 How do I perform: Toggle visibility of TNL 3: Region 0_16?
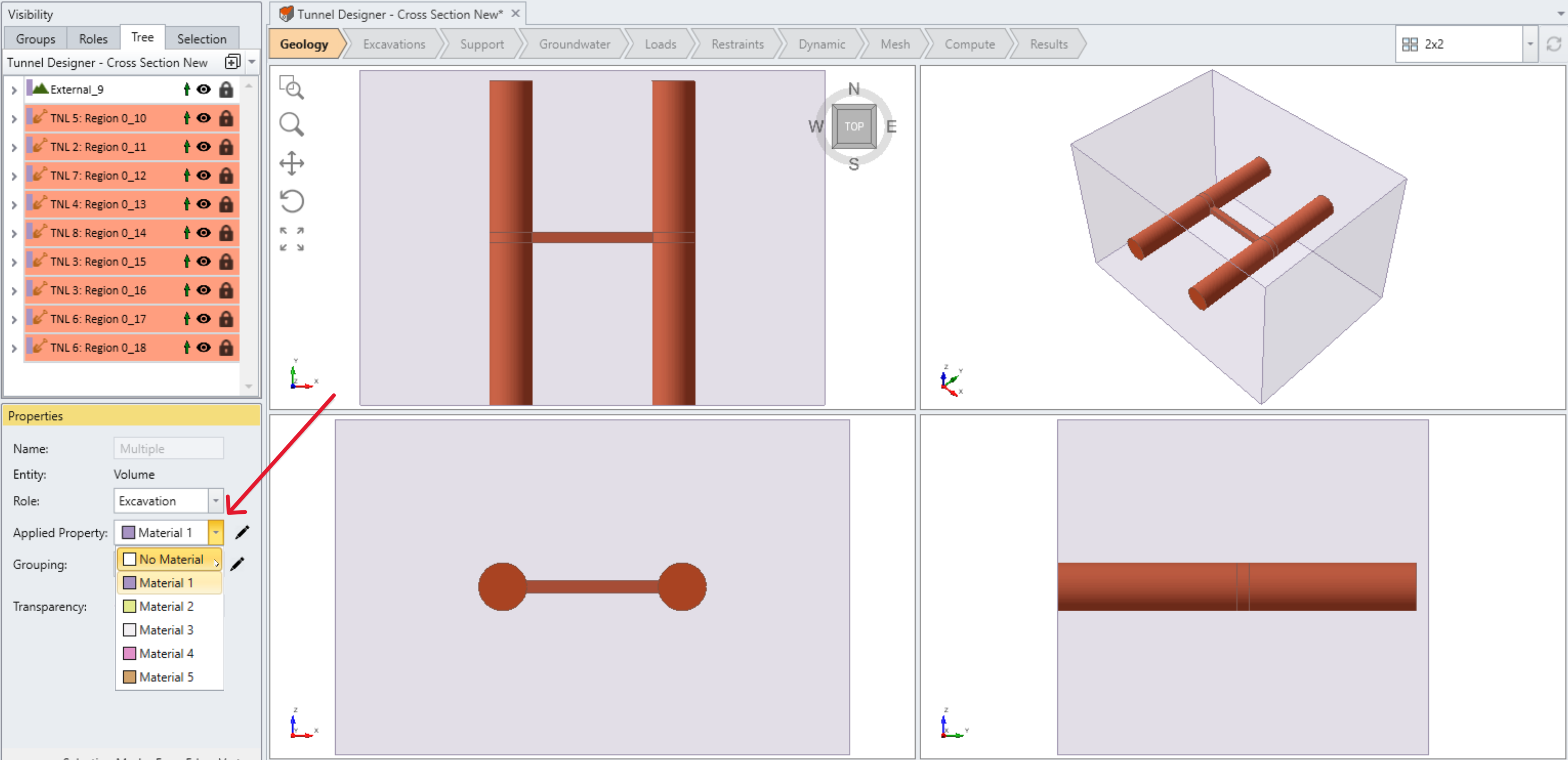[x=204, y=290]
